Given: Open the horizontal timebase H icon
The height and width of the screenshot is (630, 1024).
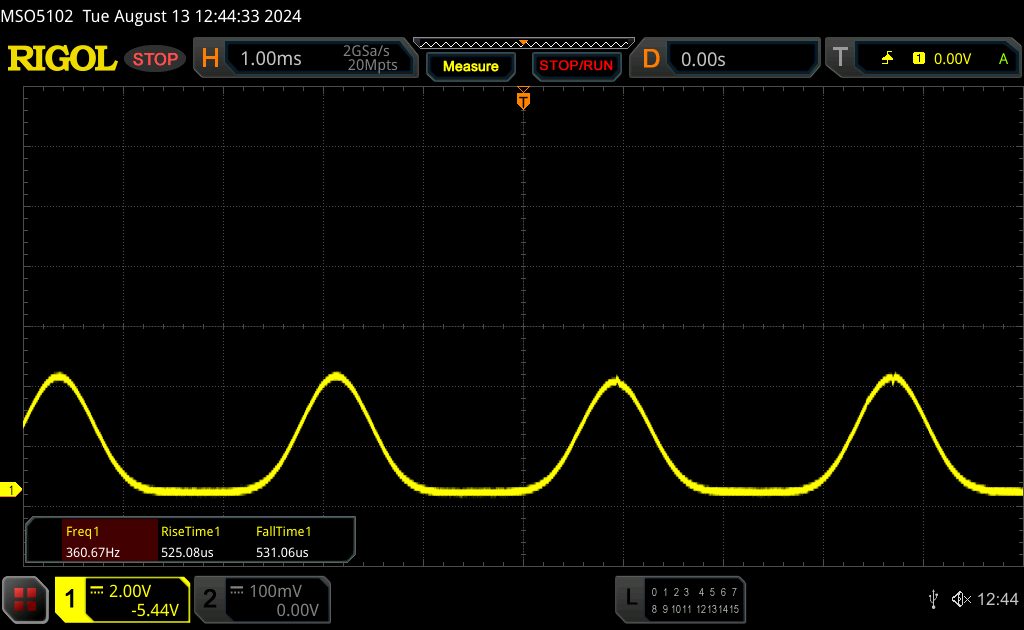Looking at the screenshot, I should pyautogui.click(x=210, y=59).
